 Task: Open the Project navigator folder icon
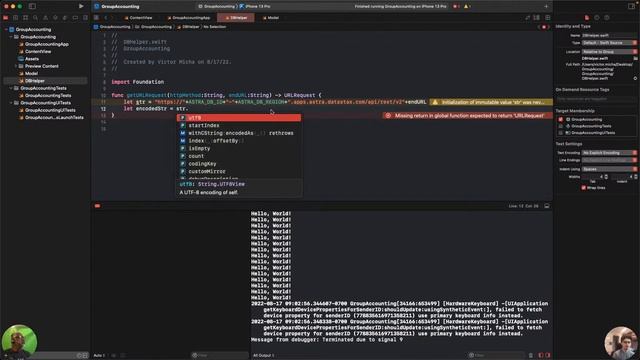point(6,18)
